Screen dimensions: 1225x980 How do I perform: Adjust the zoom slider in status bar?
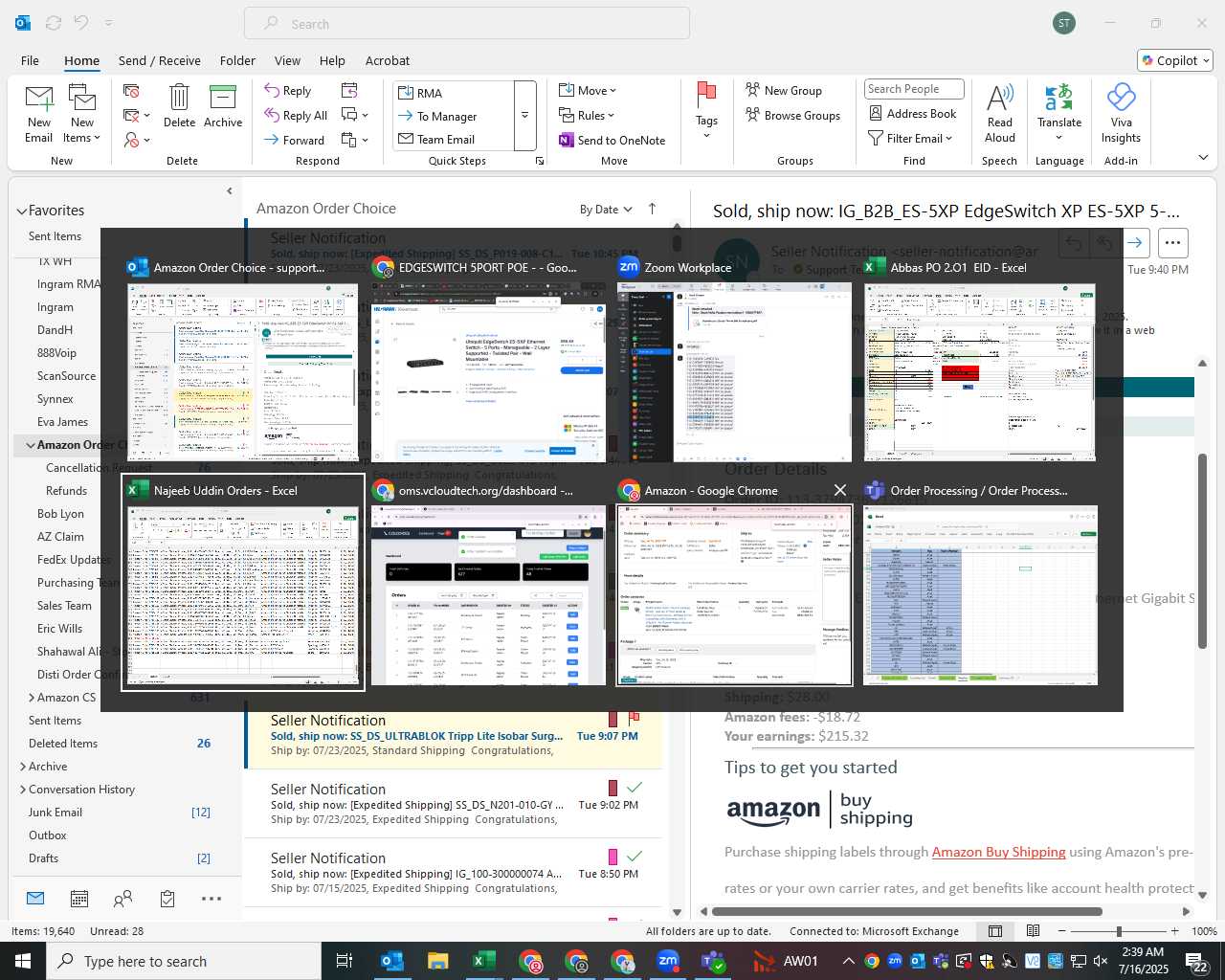[1118, 931]
